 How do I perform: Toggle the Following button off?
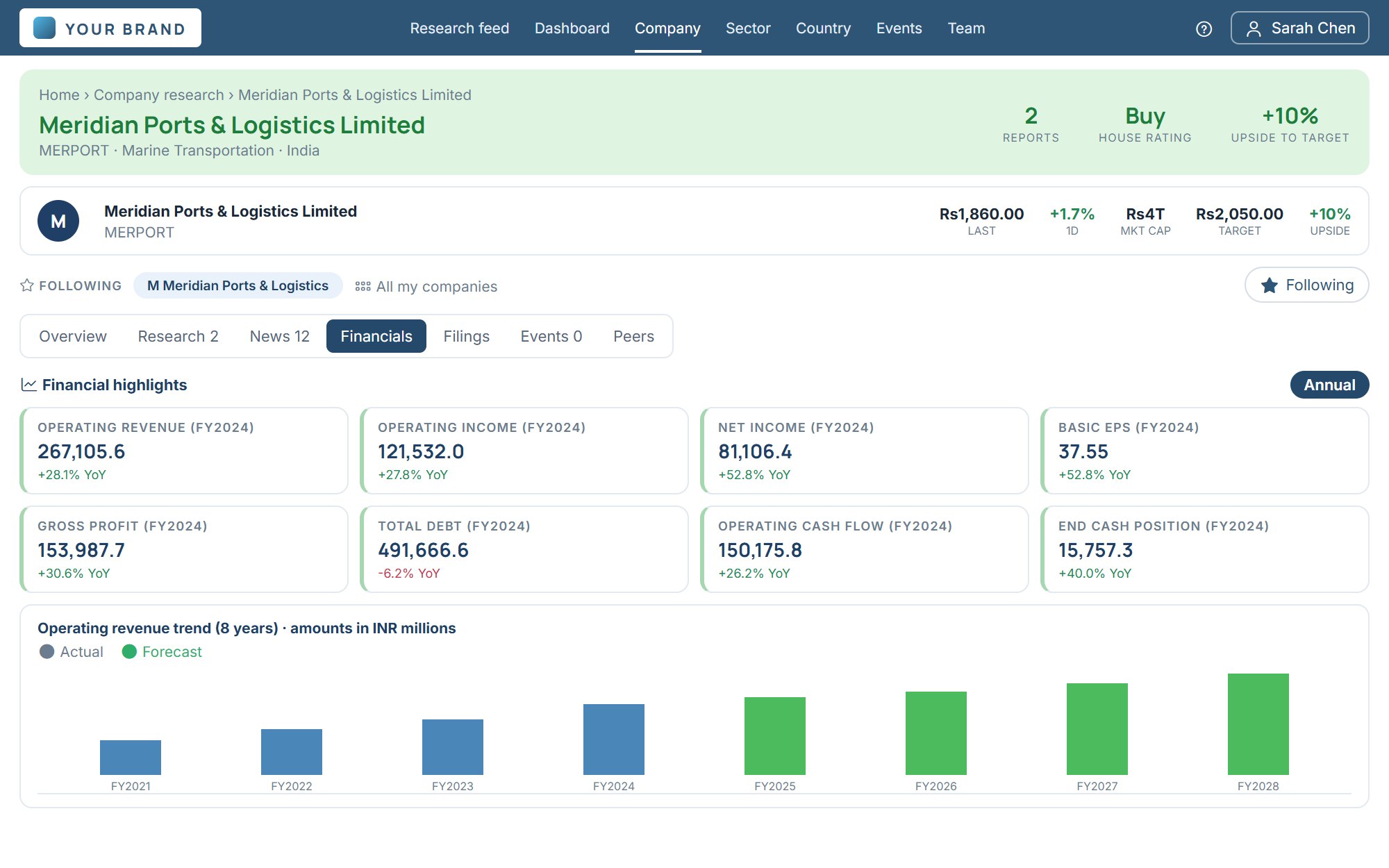(x=1306, y=285)
